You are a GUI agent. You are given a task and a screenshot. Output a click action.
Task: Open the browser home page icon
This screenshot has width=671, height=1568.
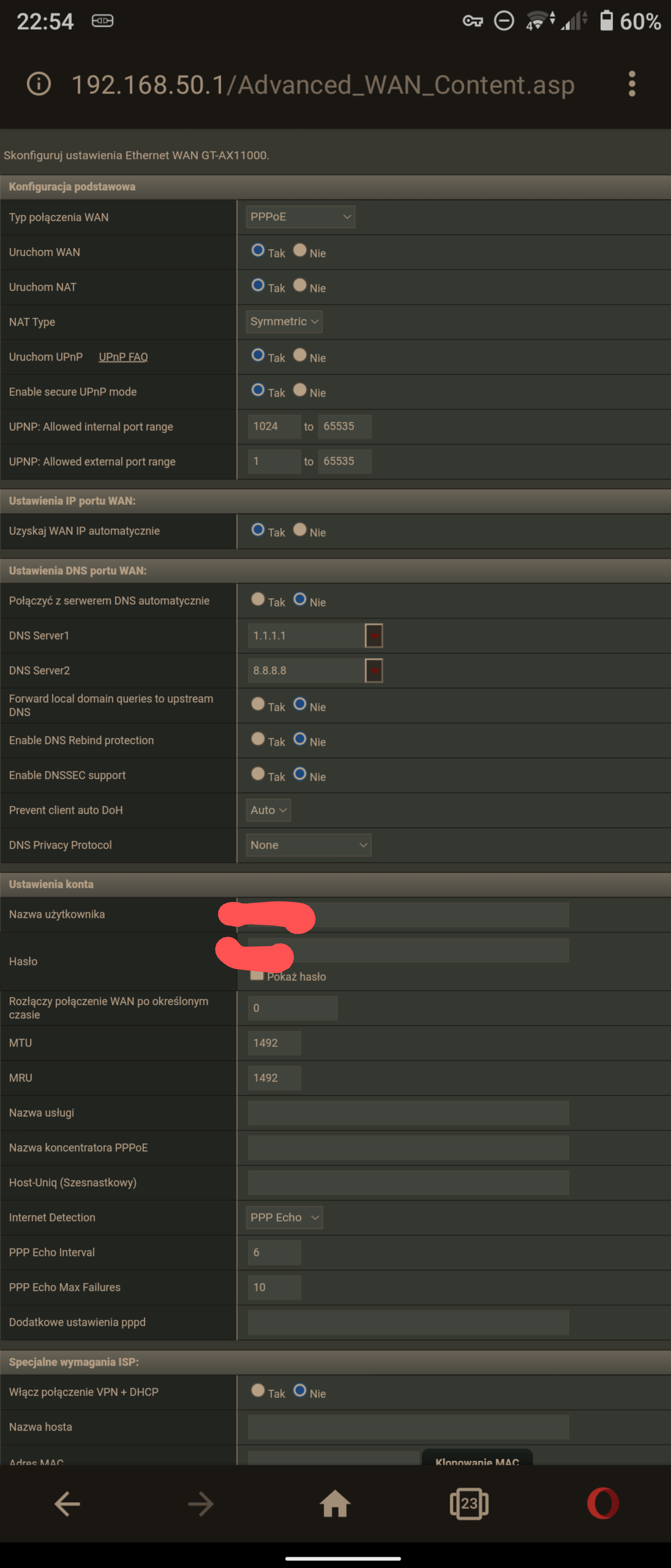(x=335, y=1503)
